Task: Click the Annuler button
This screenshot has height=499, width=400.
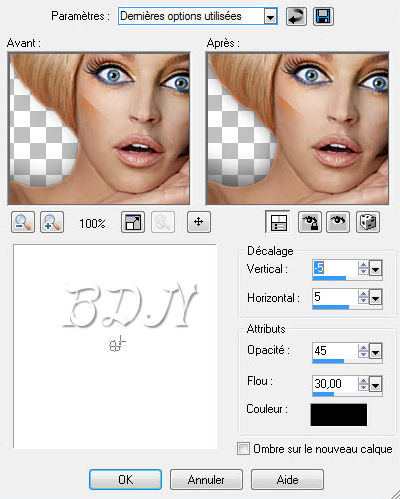Action: [206, 480]
